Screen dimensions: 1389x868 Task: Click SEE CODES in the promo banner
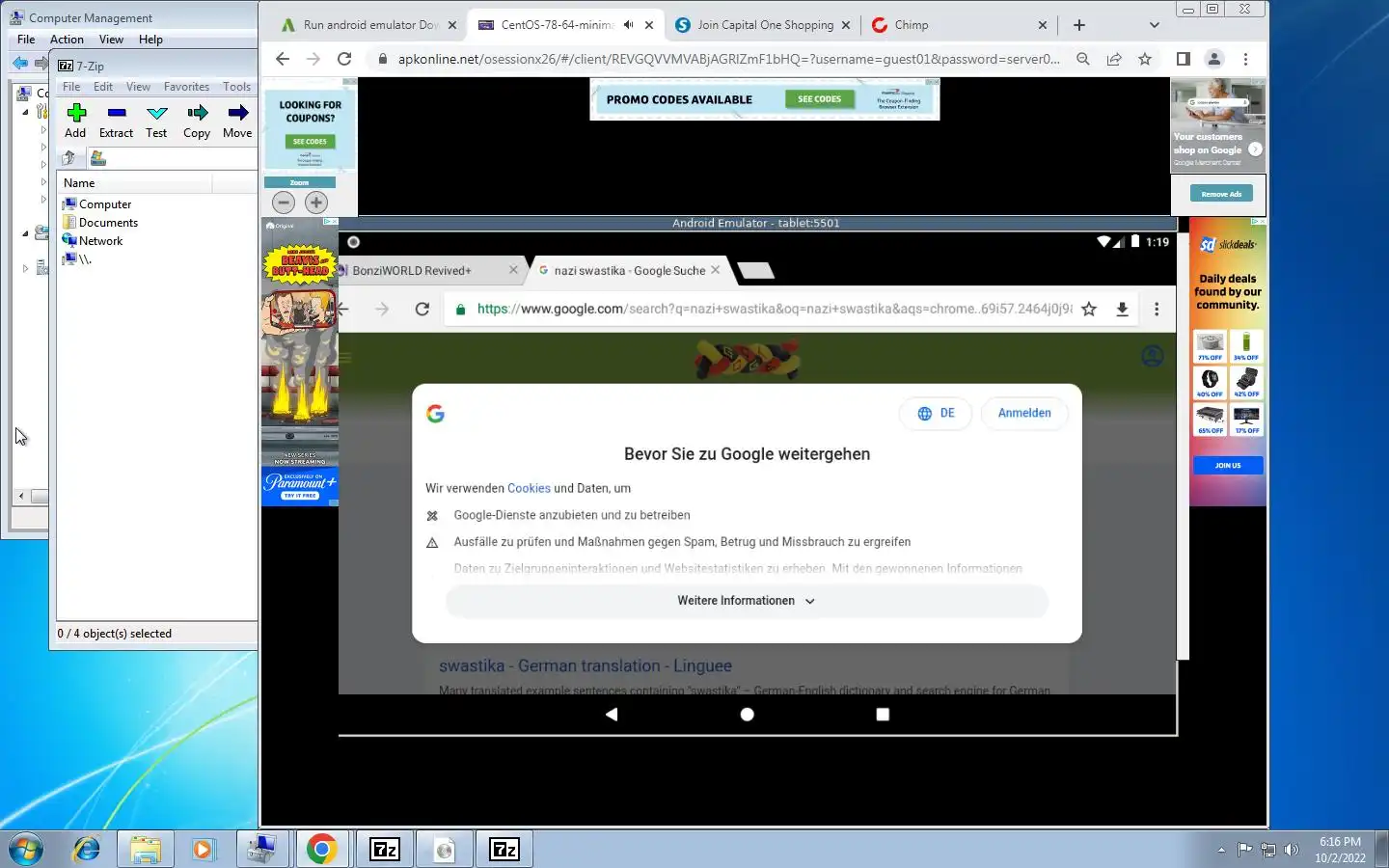click(819, 99)
